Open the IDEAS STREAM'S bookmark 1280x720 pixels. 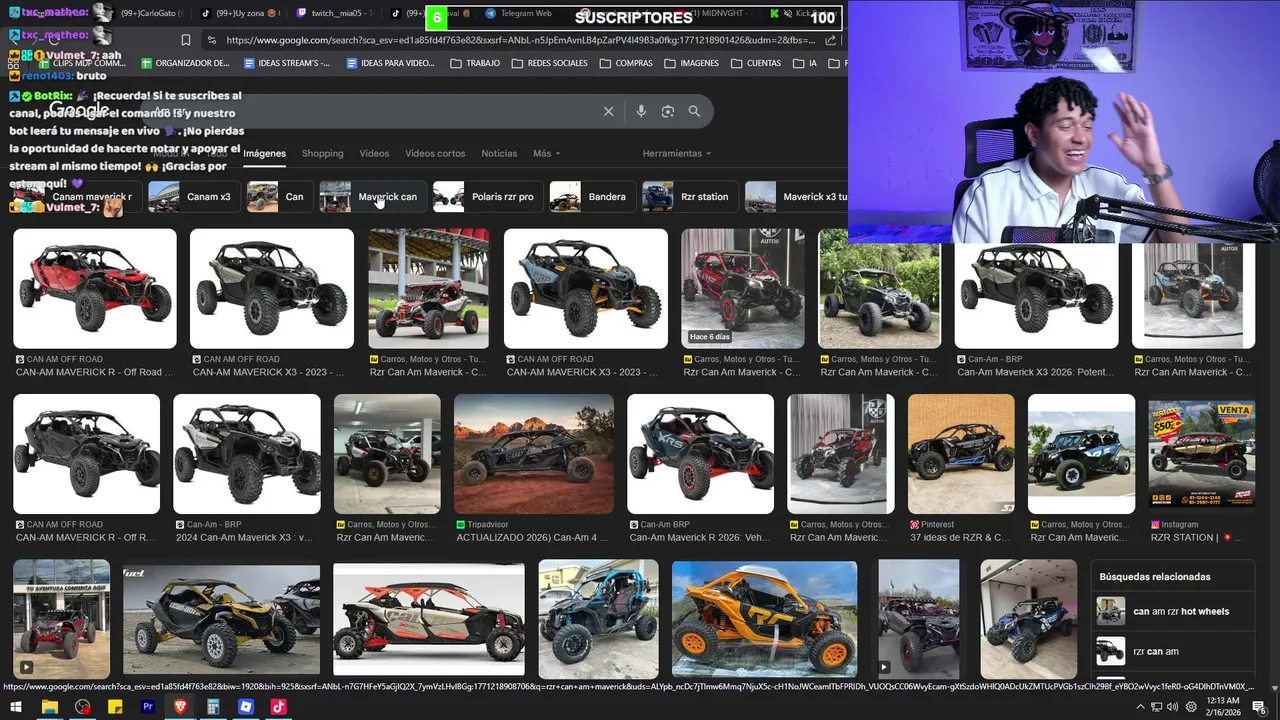287,63
